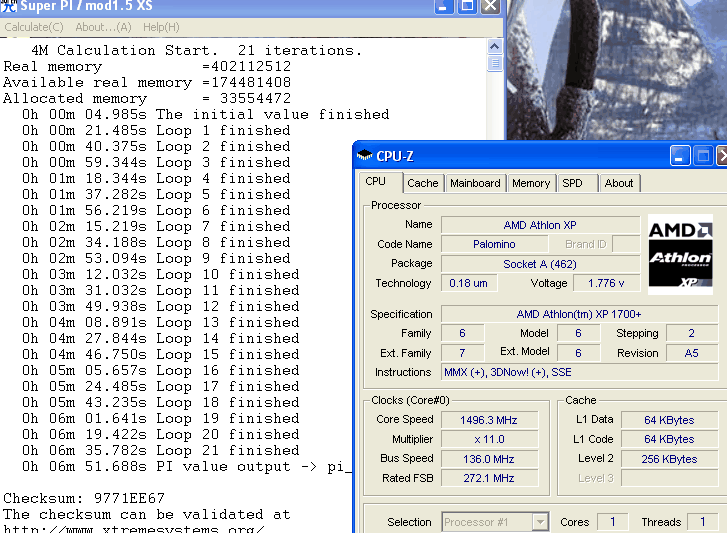Close the Super PI window
Image resolution: width=727 pixels, height=534 pixels.
(490, 6)
